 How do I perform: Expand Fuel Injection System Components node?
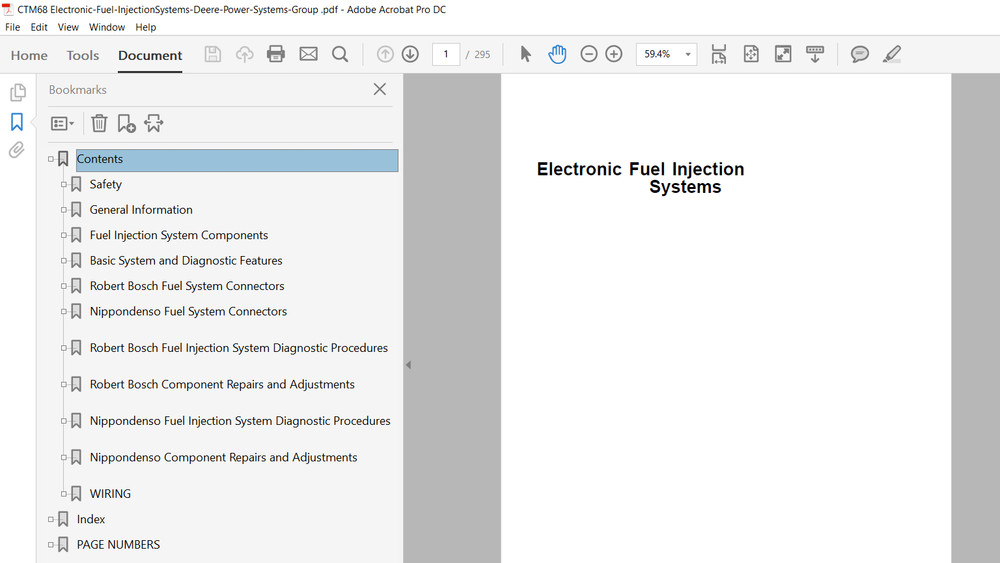(x=63, y=235)
